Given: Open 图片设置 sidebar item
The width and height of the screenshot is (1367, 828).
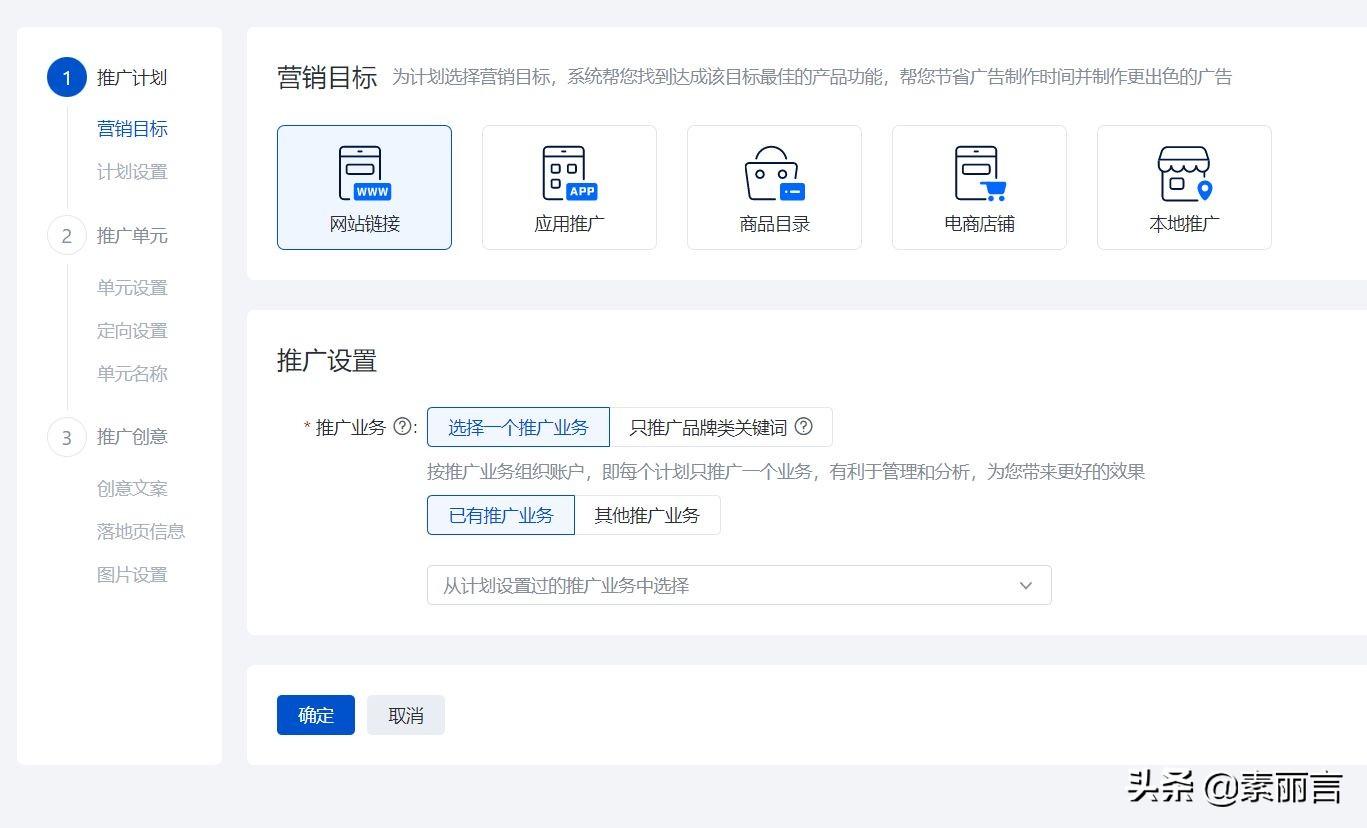Looking at the screenshot, I should [132, 575].
